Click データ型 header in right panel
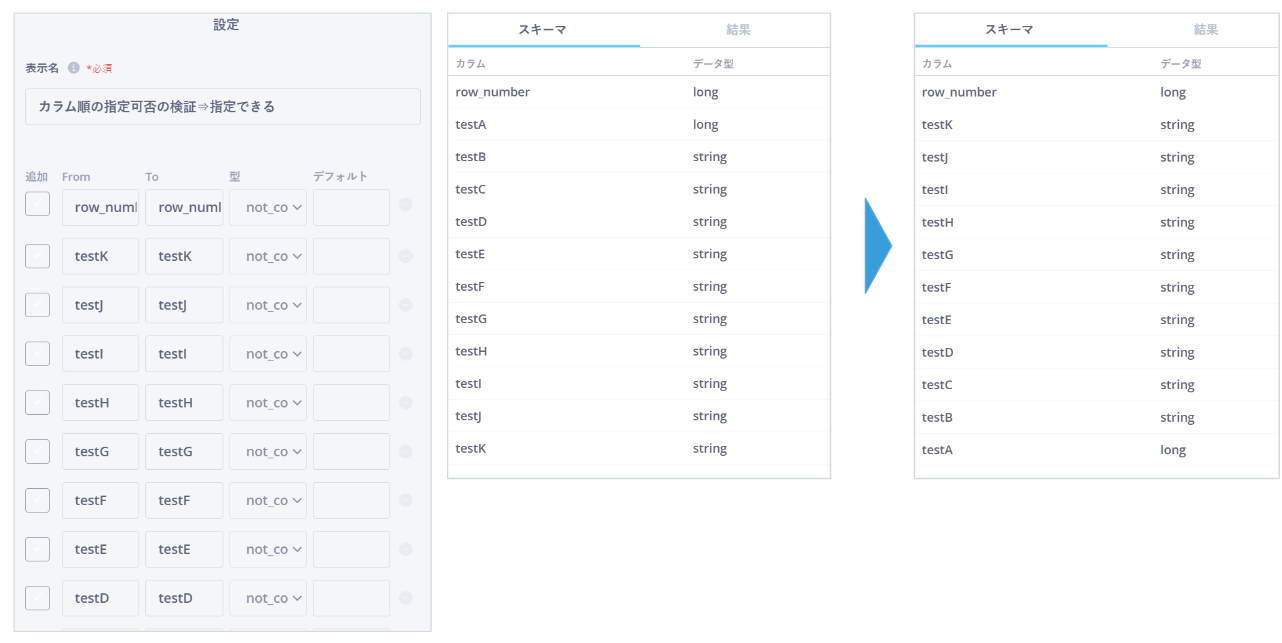Screen dimensions: 1282x643 coord(1181,63)
